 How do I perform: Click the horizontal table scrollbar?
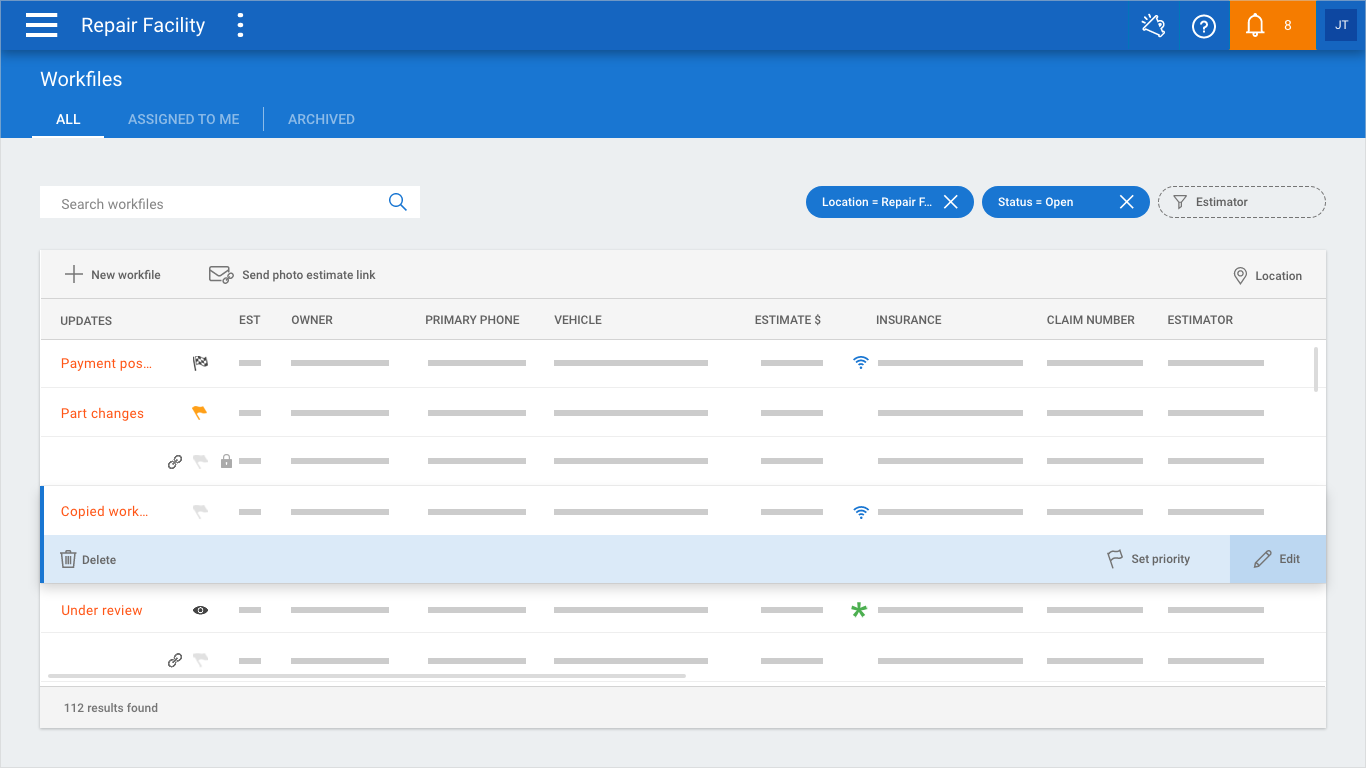point(367,676)
